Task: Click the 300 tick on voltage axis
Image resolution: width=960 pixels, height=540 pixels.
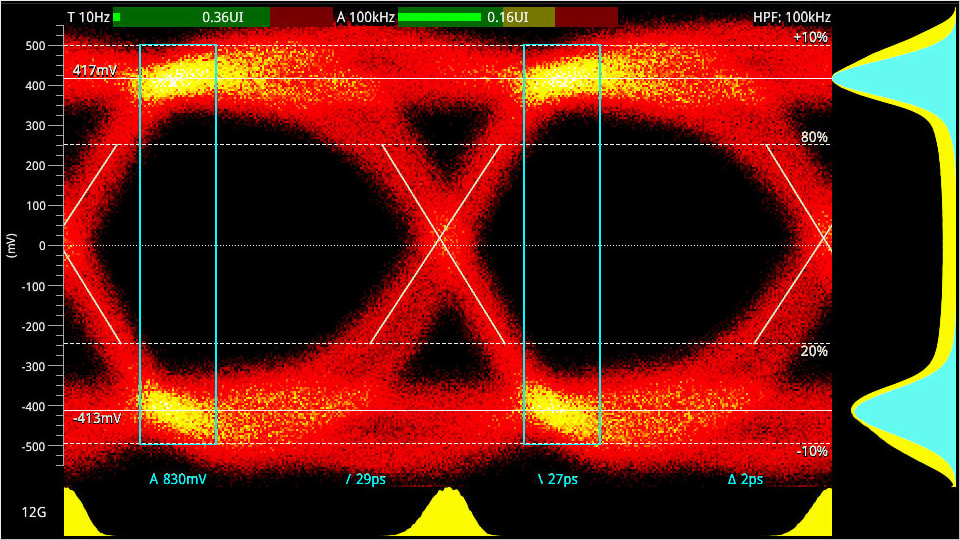Action: click(x=35, y=126)
